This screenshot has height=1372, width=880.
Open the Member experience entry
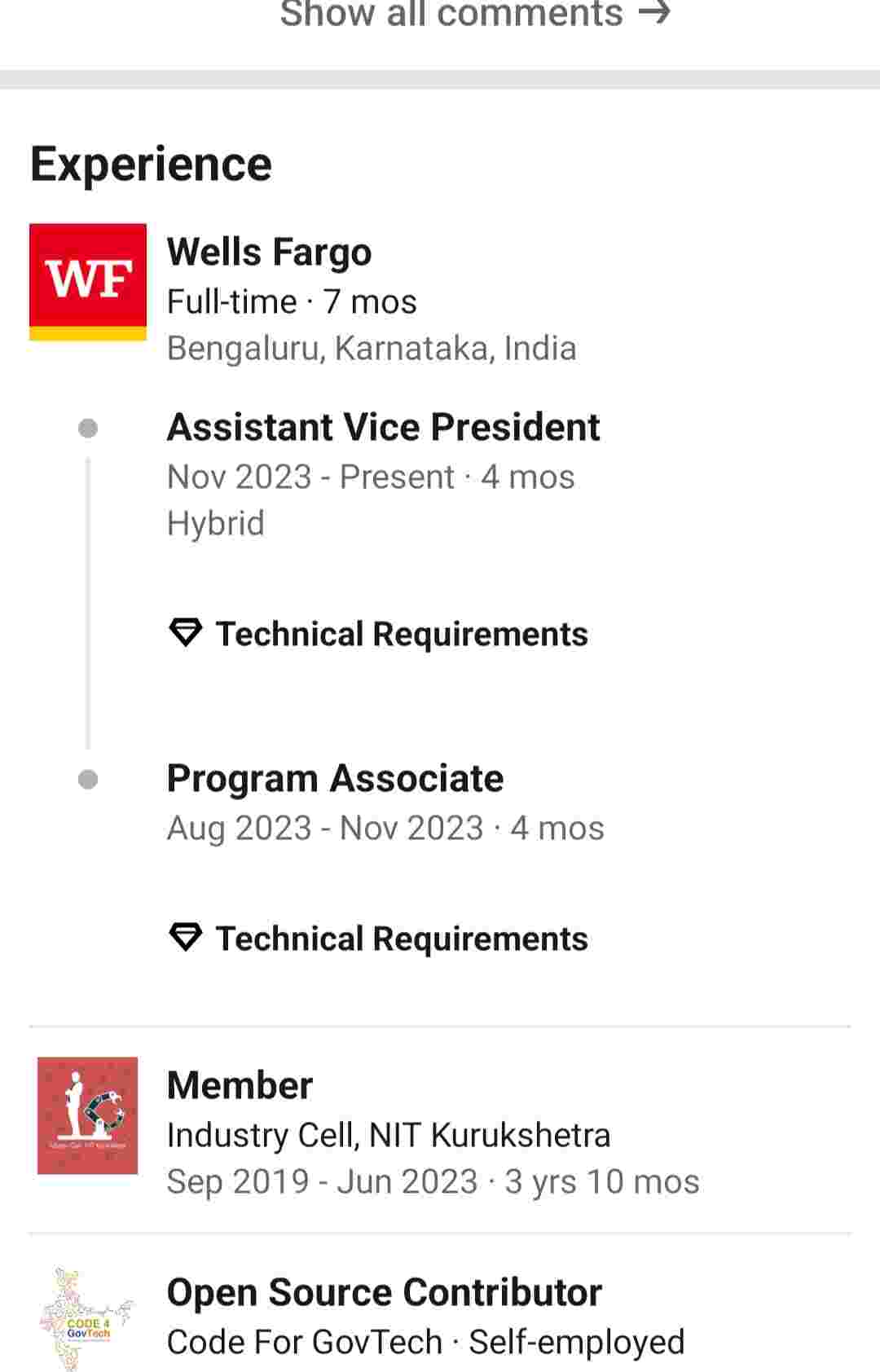point(240,1085)
